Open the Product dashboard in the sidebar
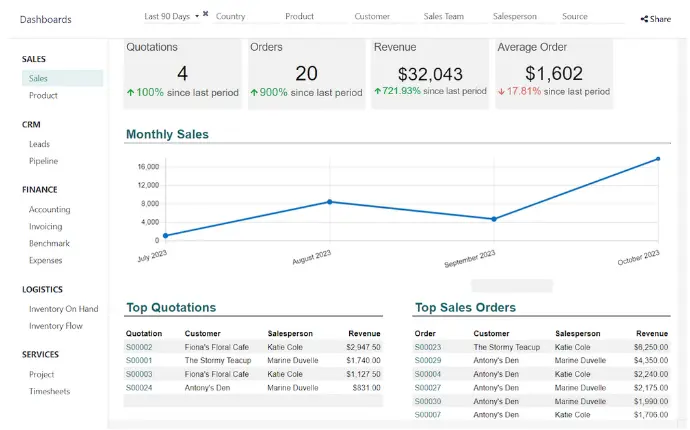This screenshot has width=690, height=430. (43, 96)
